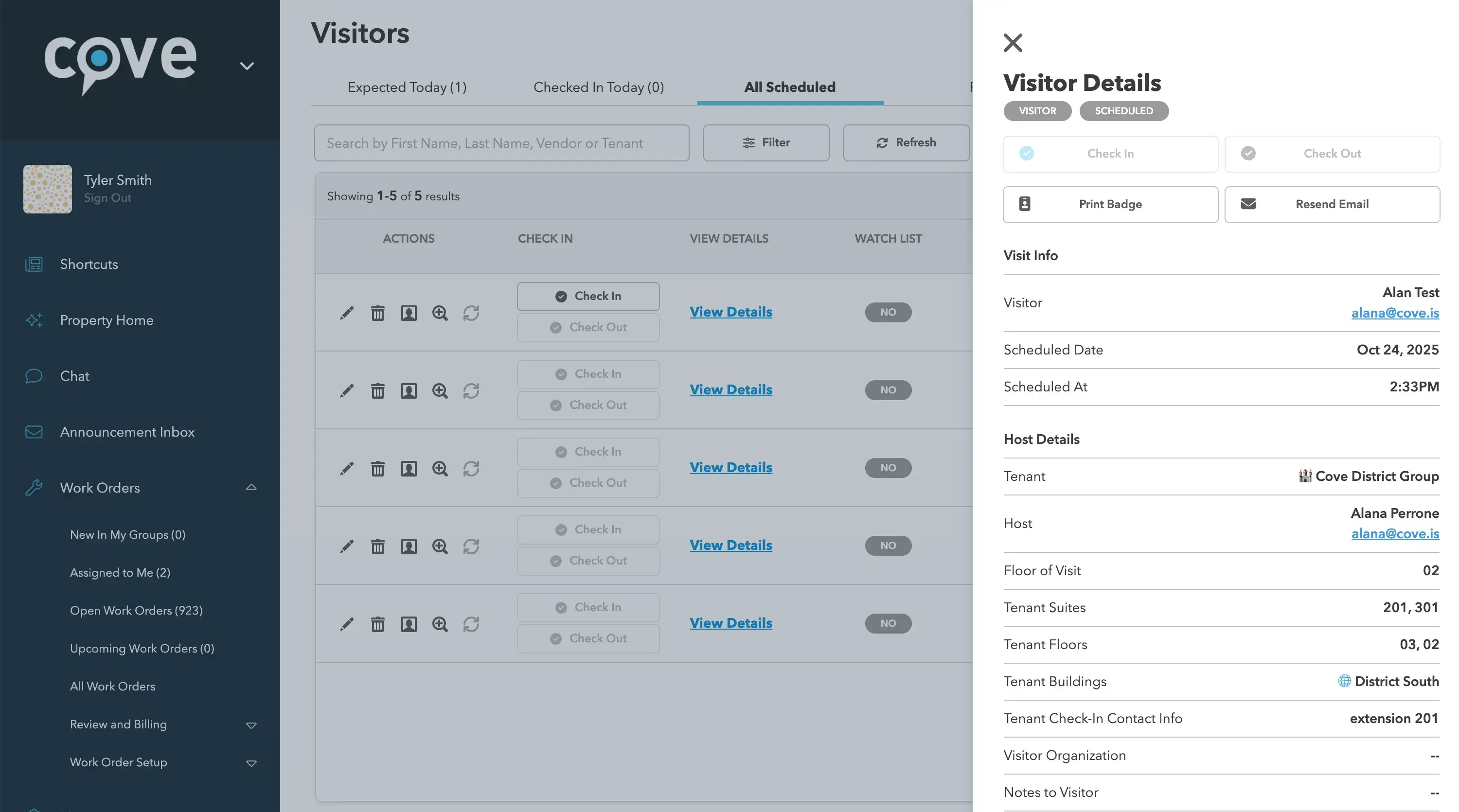Edit the first visitor using the pencil icon
This screenshot has height=812, width=1459.
[347, 313]
